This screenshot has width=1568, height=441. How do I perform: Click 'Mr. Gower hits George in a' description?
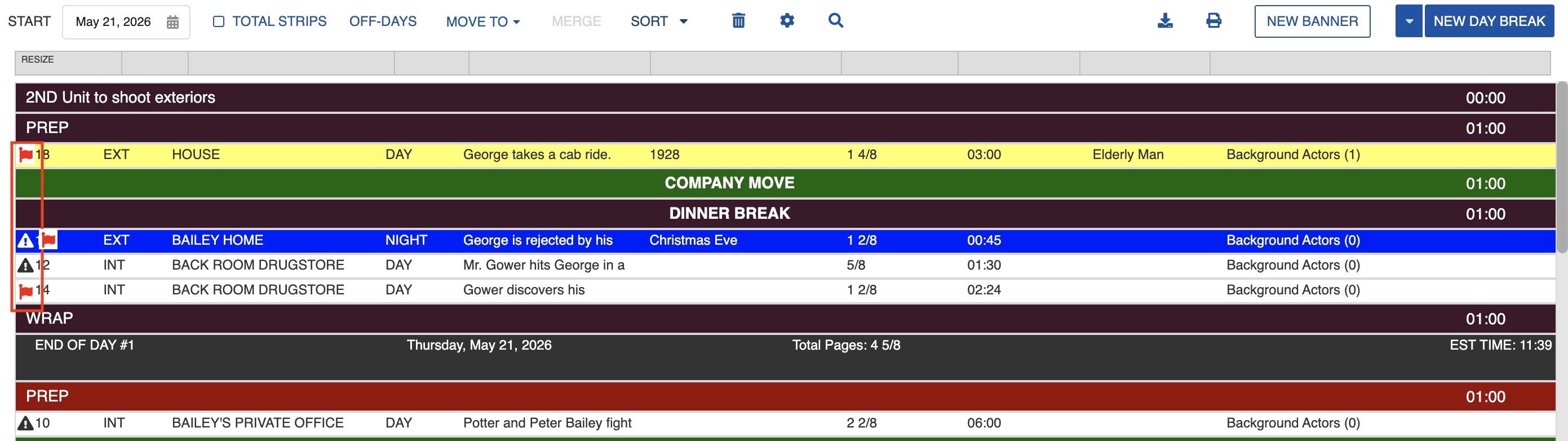(543, 266)
